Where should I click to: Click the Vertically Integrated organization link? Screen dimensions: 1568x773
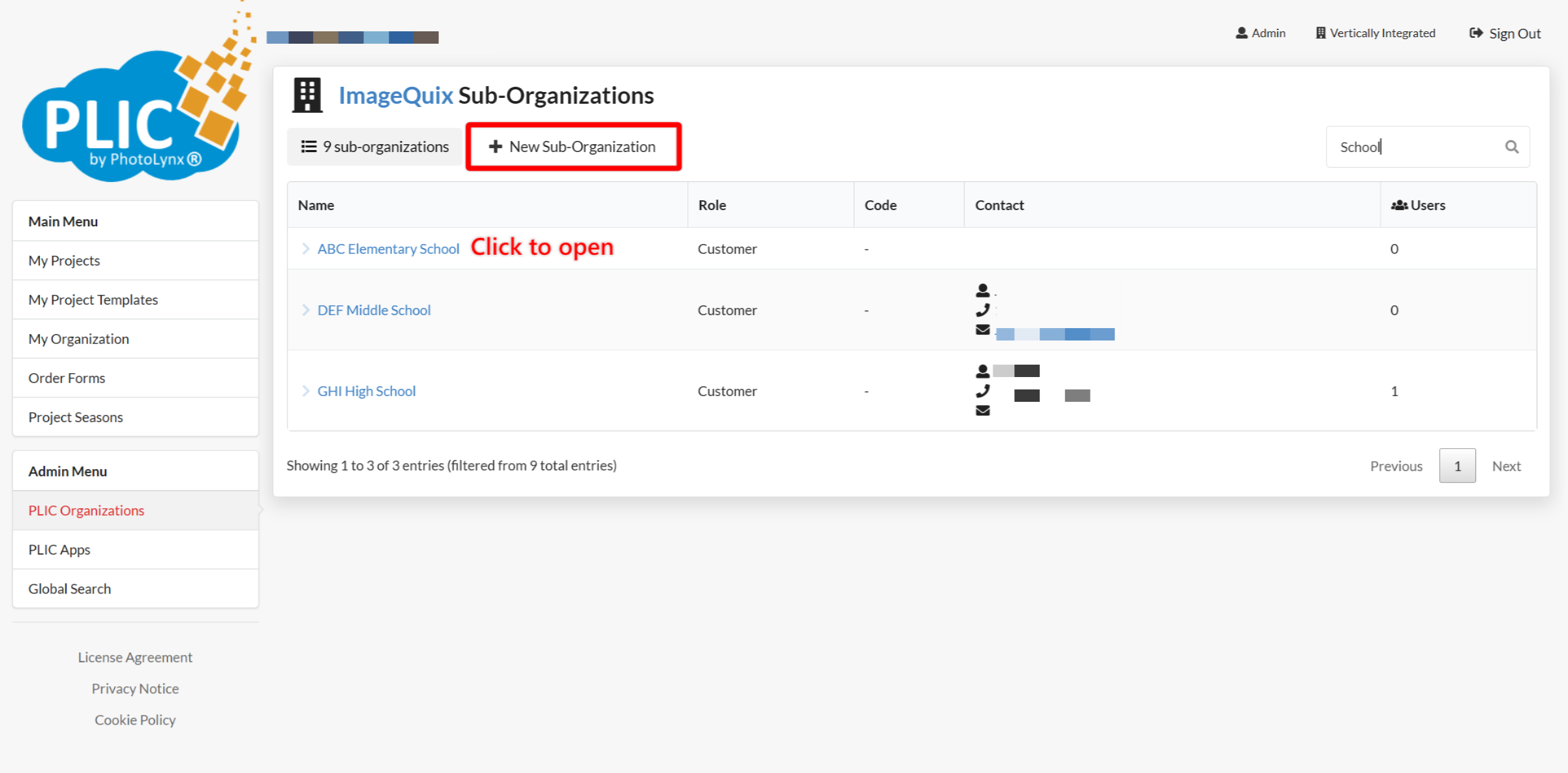click(1376, 33)
